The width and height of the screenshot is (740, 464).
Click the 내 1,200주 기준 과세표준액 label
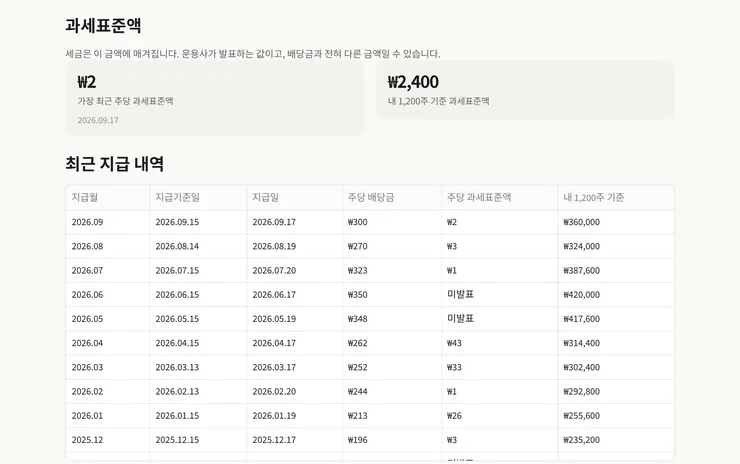[x=438, y=101]
